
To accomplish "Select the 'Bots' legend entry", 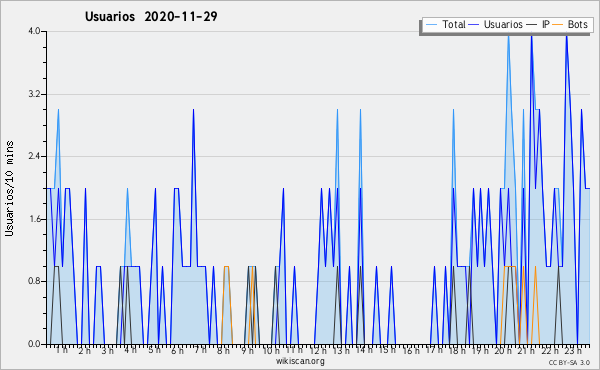I will point(577,24).
